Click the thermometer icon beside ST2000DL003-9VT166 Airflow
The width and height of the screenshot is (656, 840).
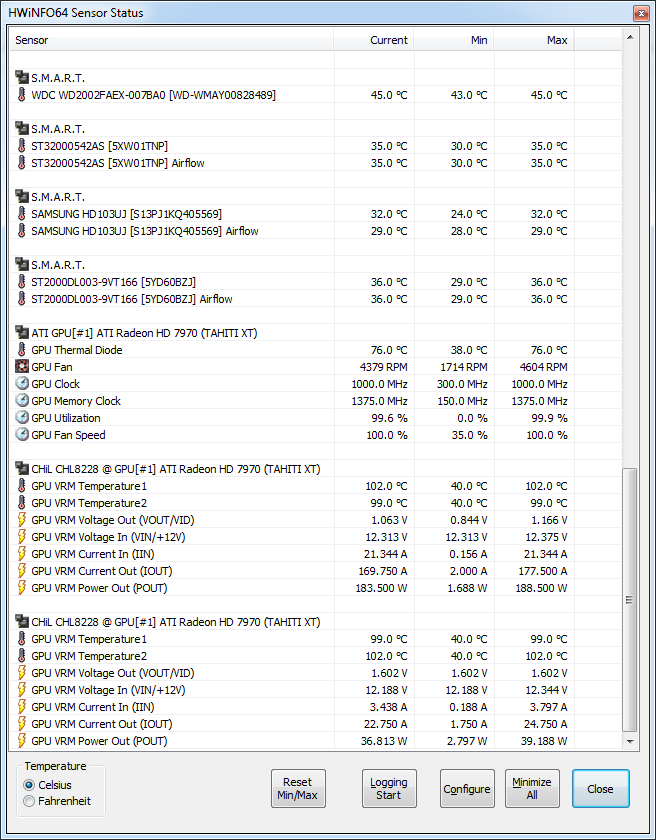pos(21,299)
